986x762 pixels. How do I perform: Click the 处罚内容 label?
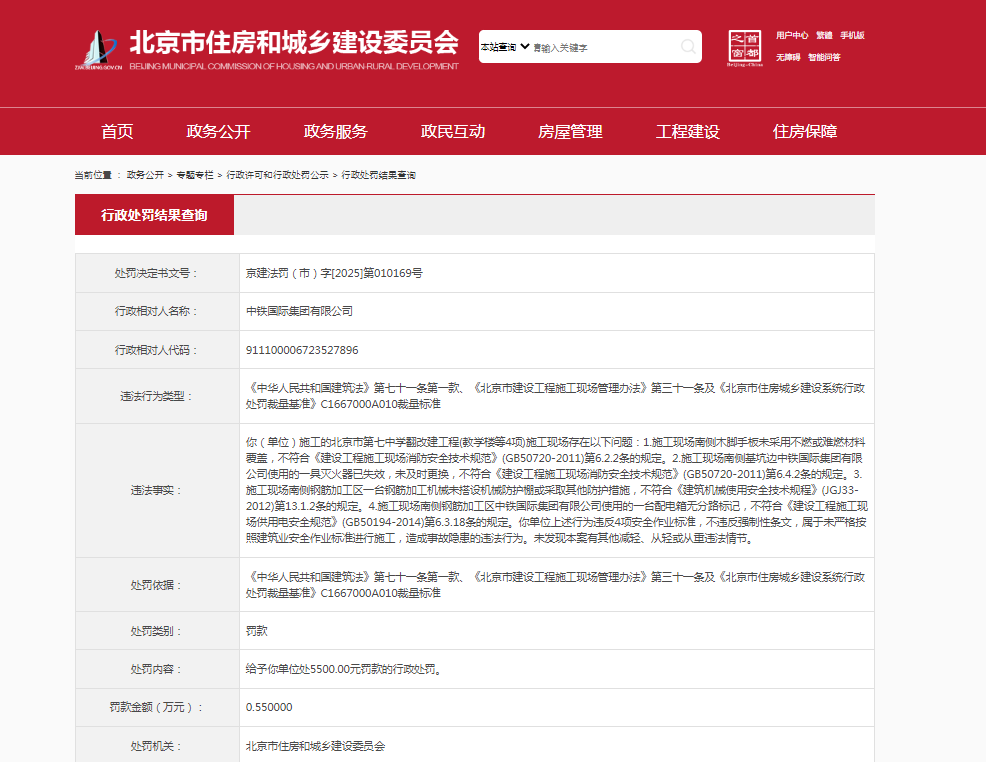pos(157,669)
